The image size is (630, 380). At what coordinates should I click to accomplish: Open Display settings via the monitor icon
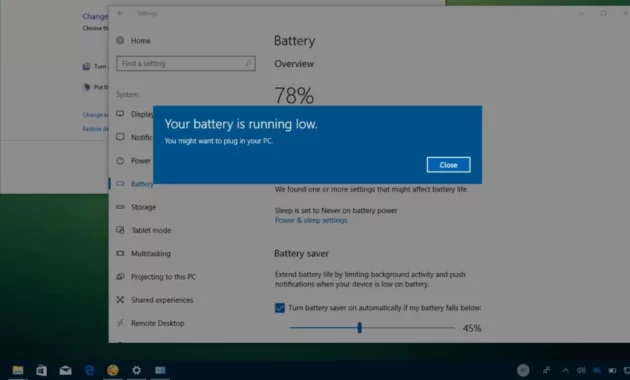tap(120, 114)
